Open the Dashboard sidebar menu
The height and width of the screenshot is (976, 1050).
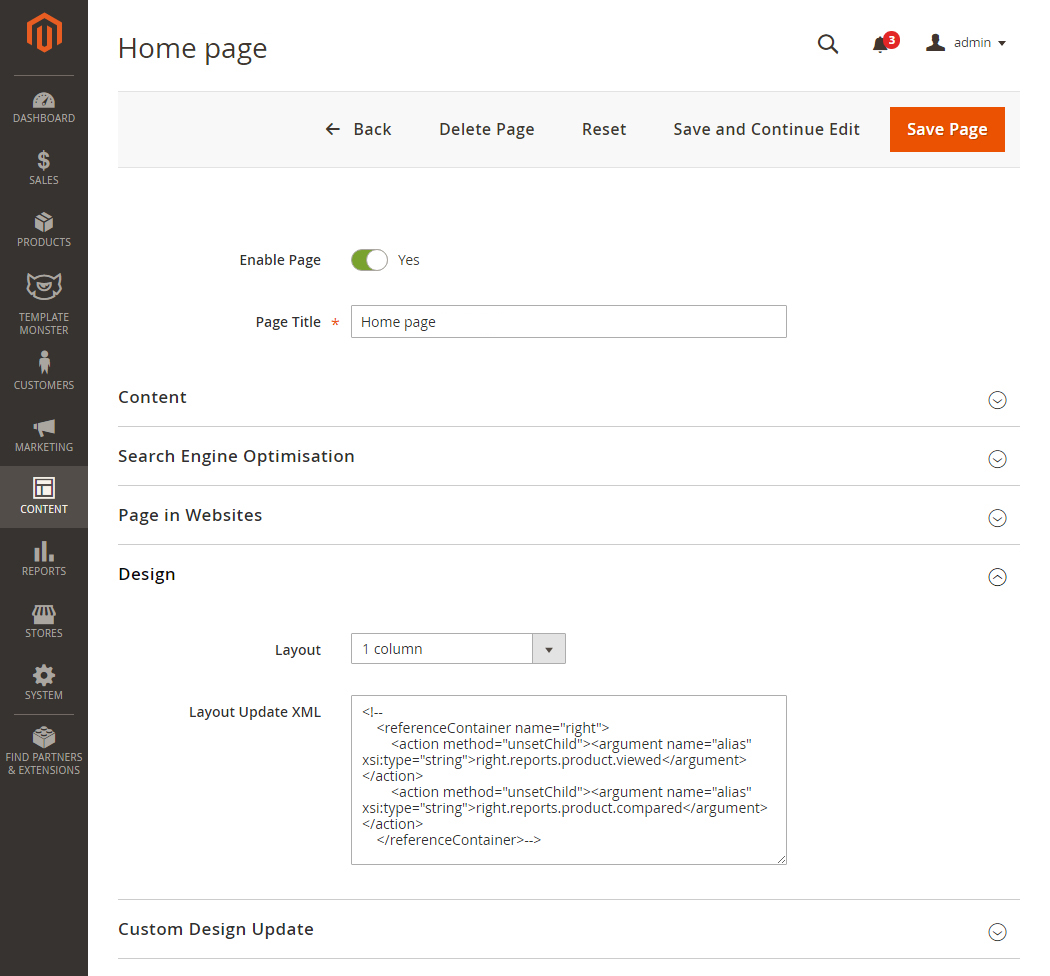tap(44, 107)
